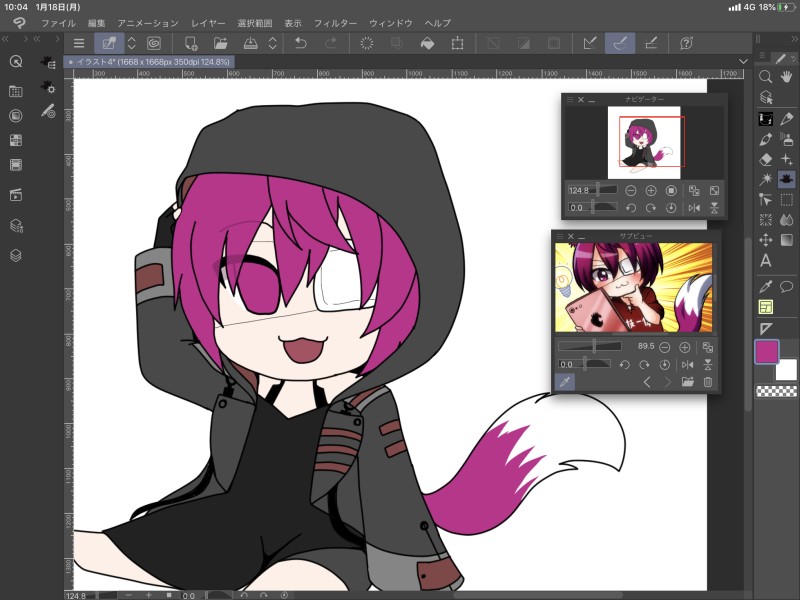This screenshot has width=800, height=600.
Task: Toggle Snap to Grid in command bar
Action: (x=651, y=43)
